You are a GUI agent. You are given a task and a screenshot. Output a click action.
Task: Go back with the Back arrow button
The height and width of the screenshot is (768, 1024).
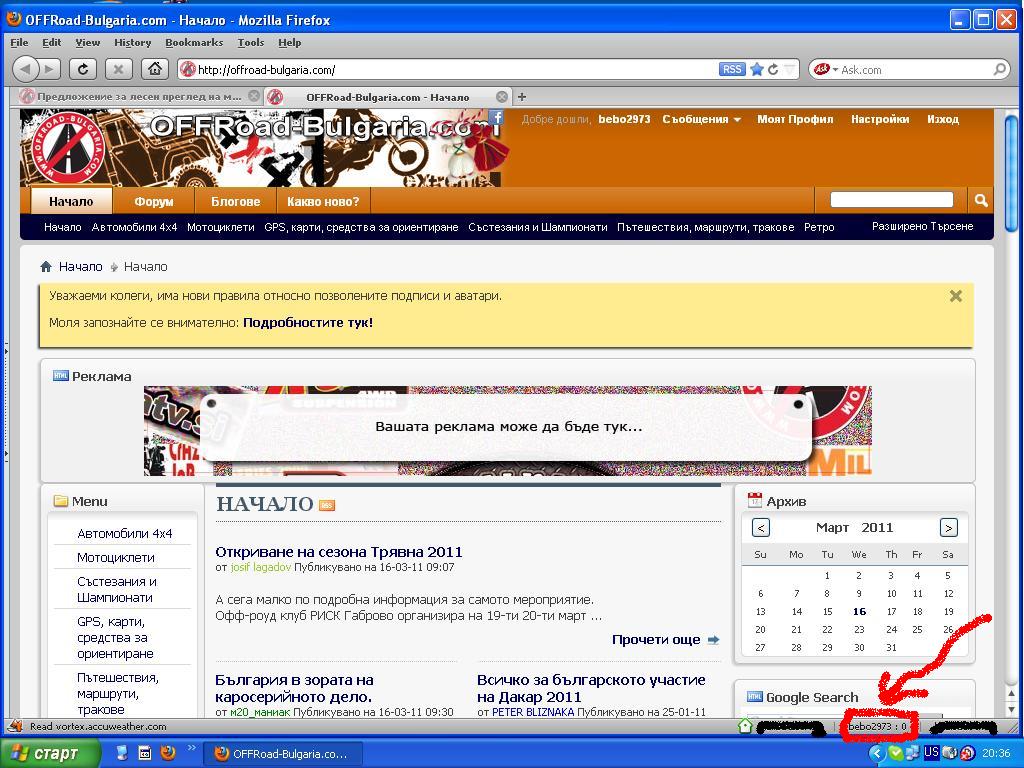coord(26,69)
